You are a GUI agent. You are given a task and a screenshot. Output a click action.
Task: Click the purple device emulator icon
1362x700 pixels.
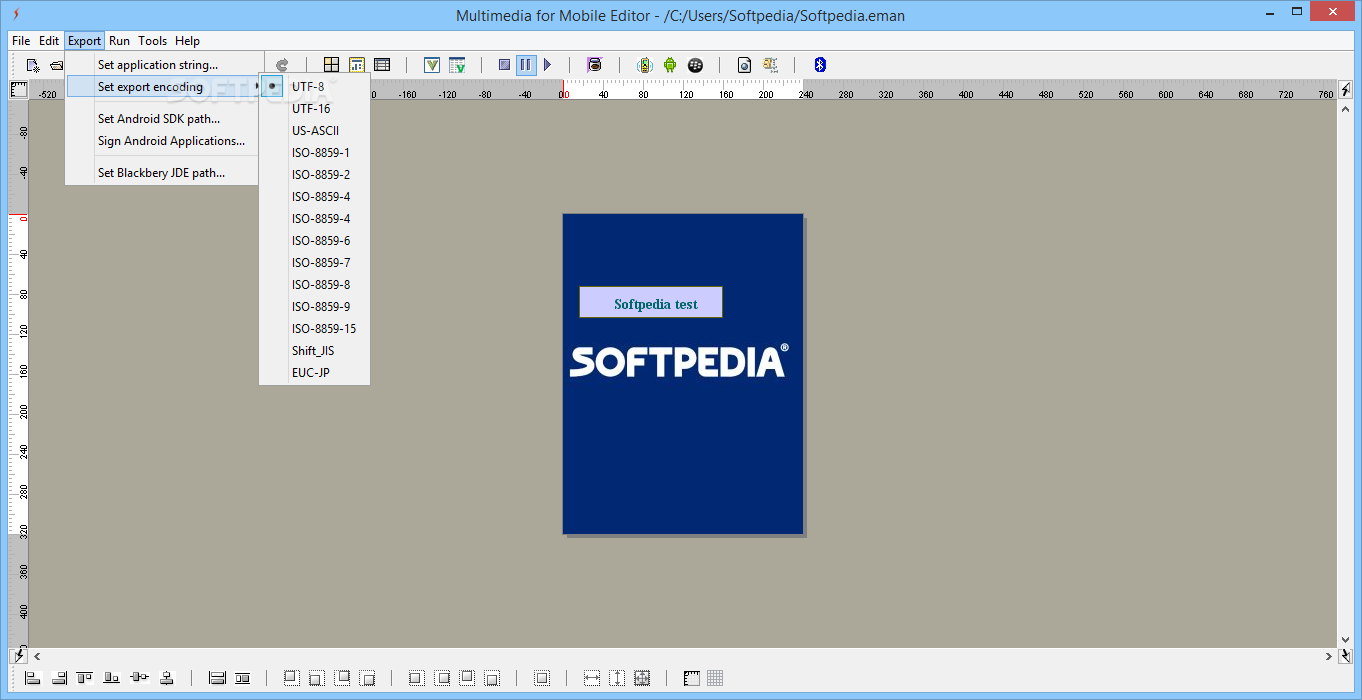click(594, 65)
